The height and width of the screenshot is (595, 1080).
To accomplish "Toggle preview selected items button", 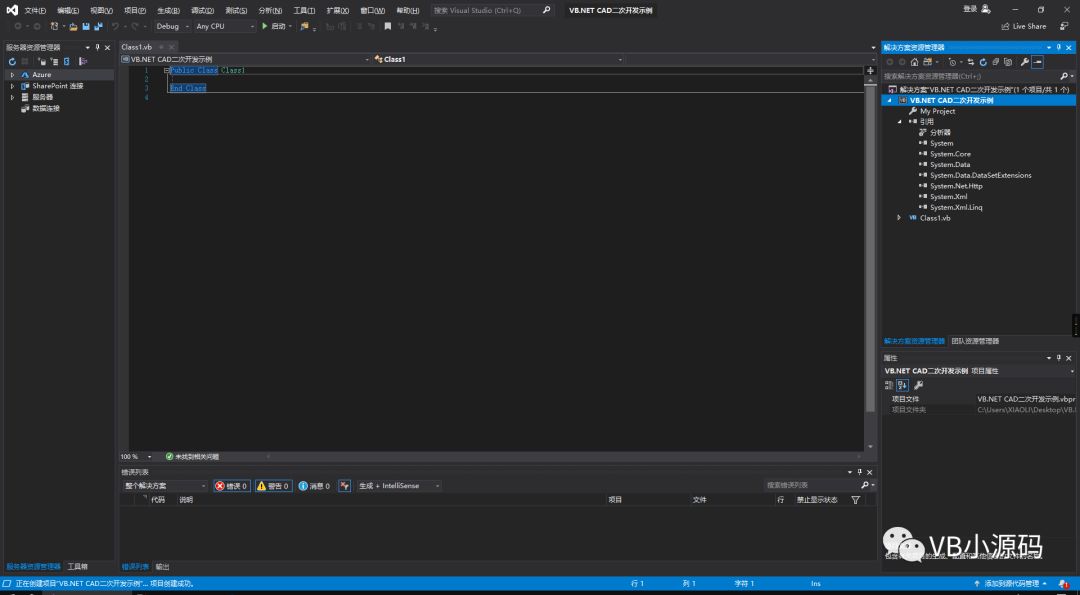I will [x=1037, y=62].
